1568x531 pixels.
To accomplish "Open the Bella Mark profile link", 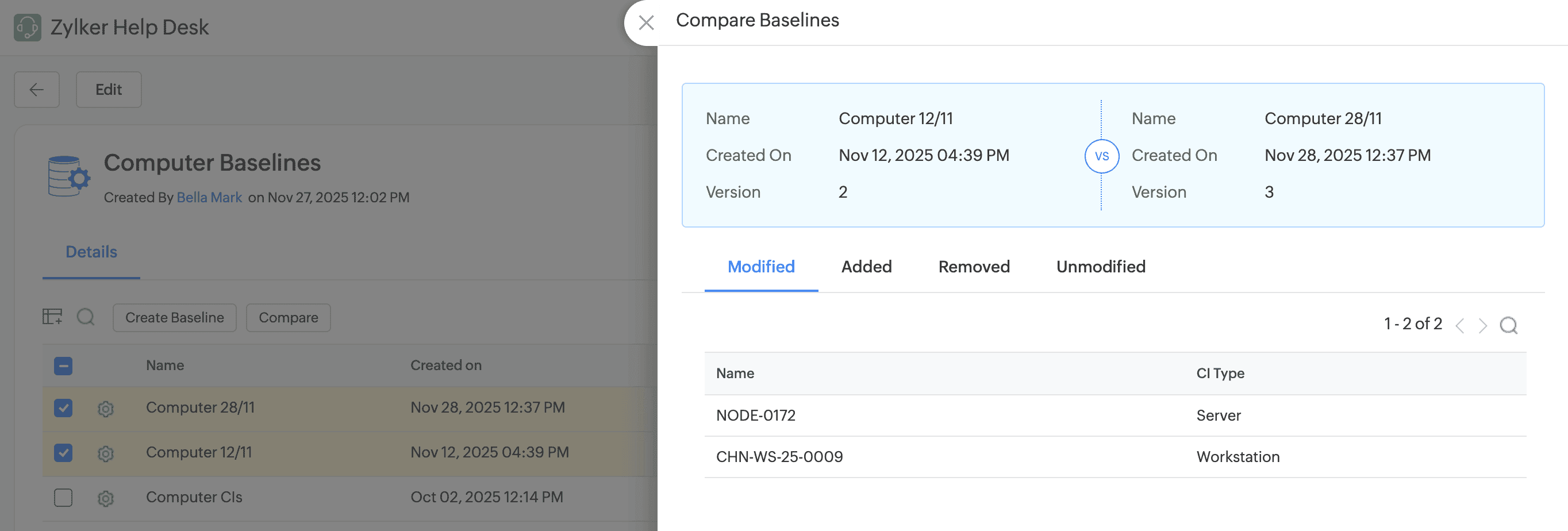I will (x=209, y=198).
